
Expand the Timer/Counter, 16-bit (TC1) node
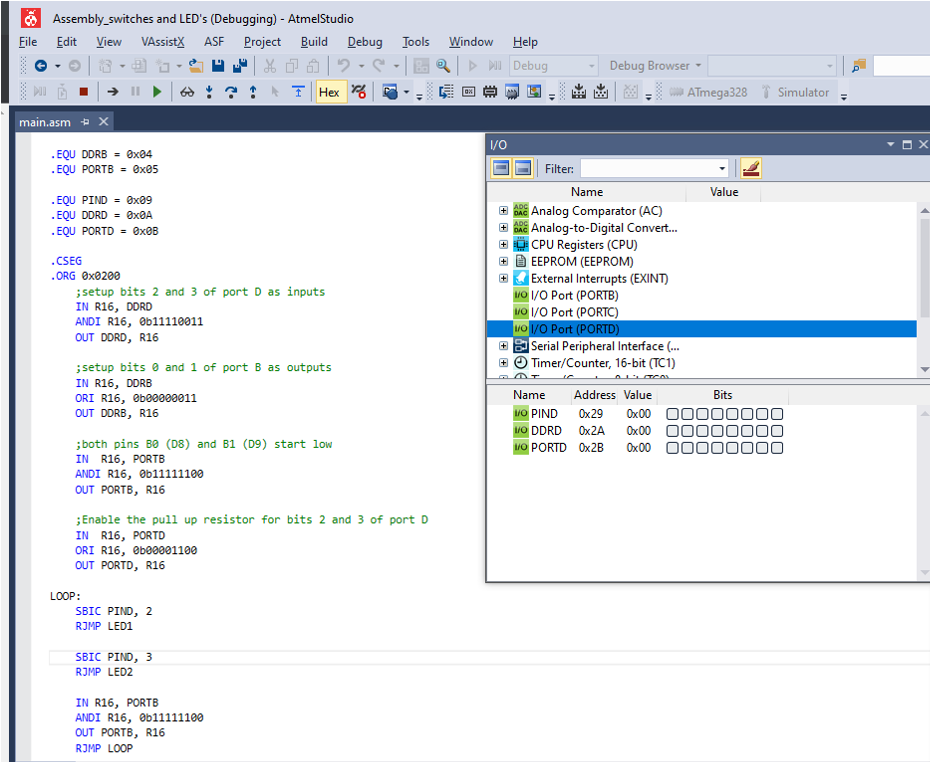[503, 362]
